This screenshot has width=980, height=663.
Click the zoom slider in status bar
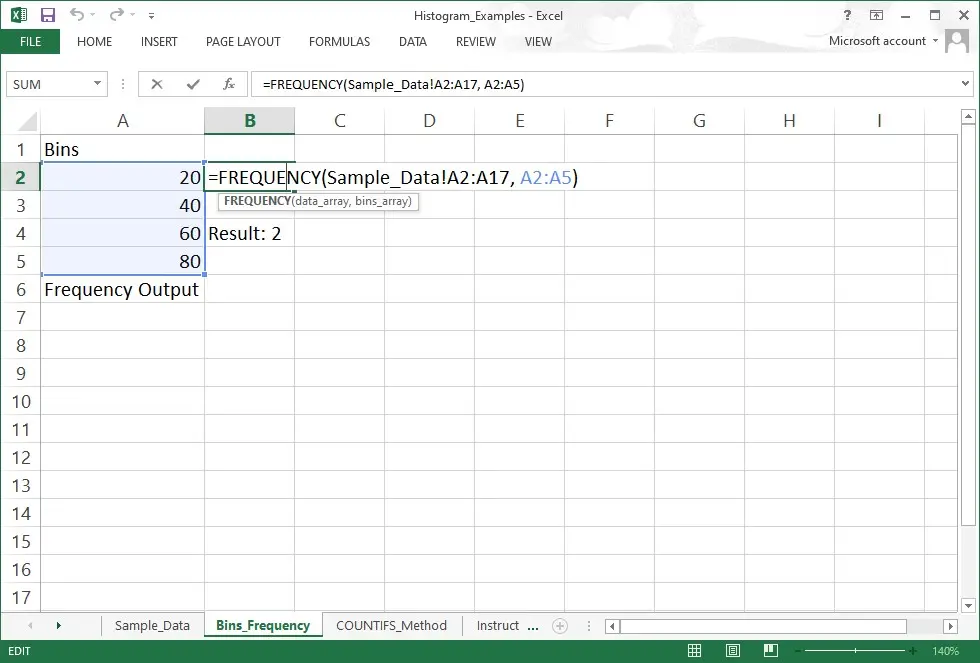(856, 651)
